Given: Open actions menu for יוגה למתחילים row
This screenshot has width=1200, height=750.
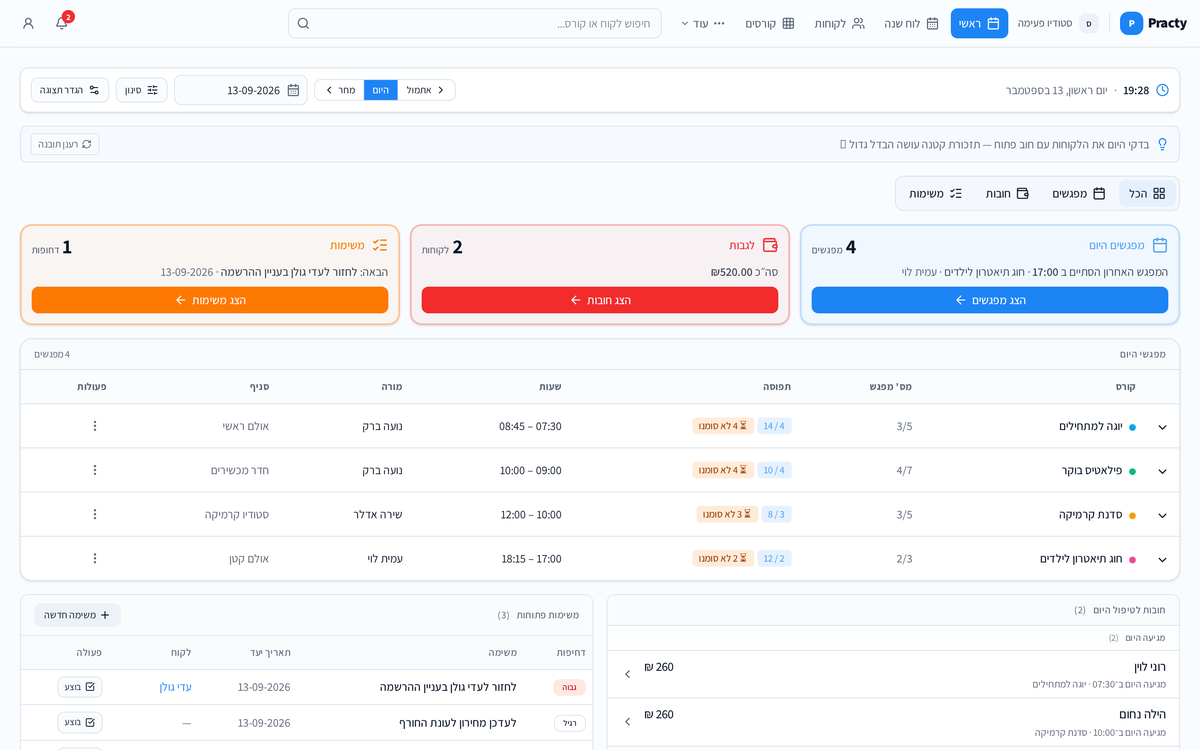Looking at the screenshot, I should [x=95, y=426].
